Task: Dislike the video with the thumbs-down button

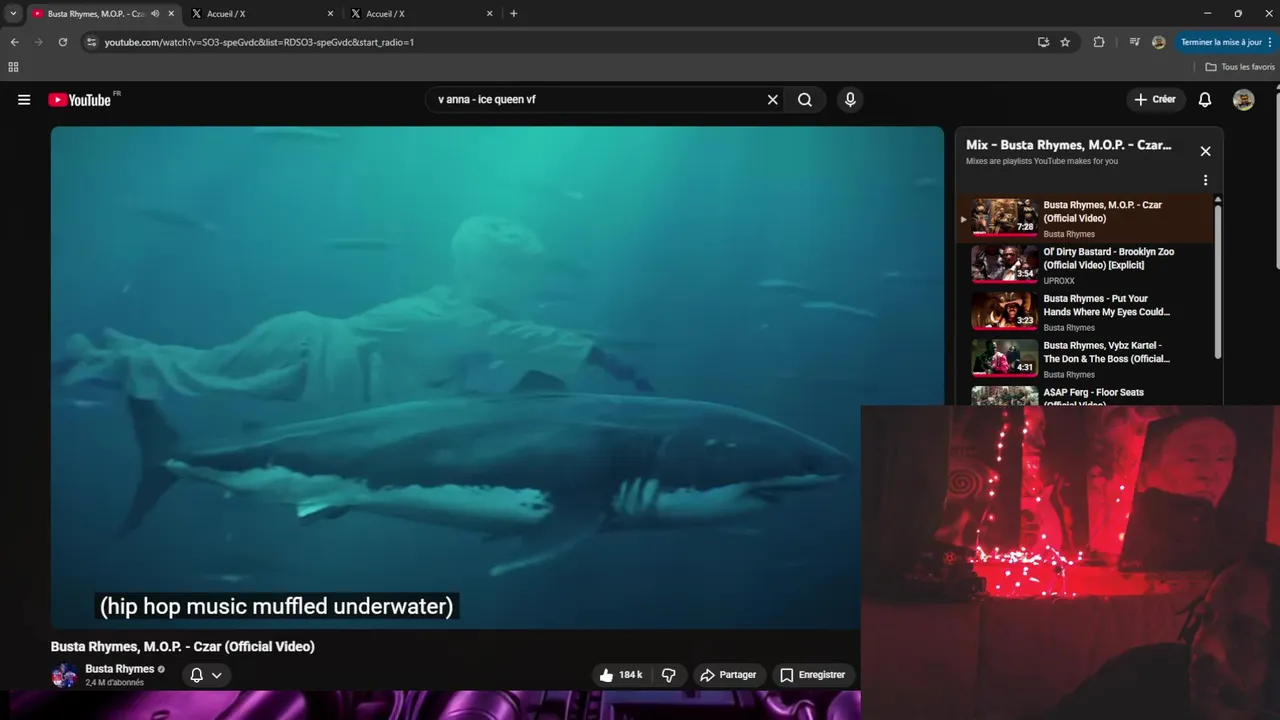Action: [x=669, y=675]
